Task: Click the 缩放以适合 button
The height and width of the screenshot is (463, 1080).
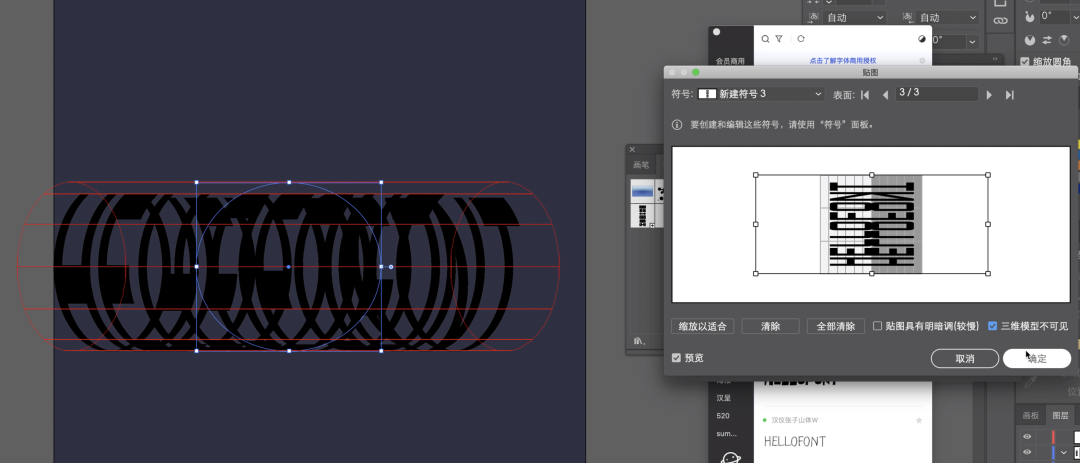Action: (703, 326)
